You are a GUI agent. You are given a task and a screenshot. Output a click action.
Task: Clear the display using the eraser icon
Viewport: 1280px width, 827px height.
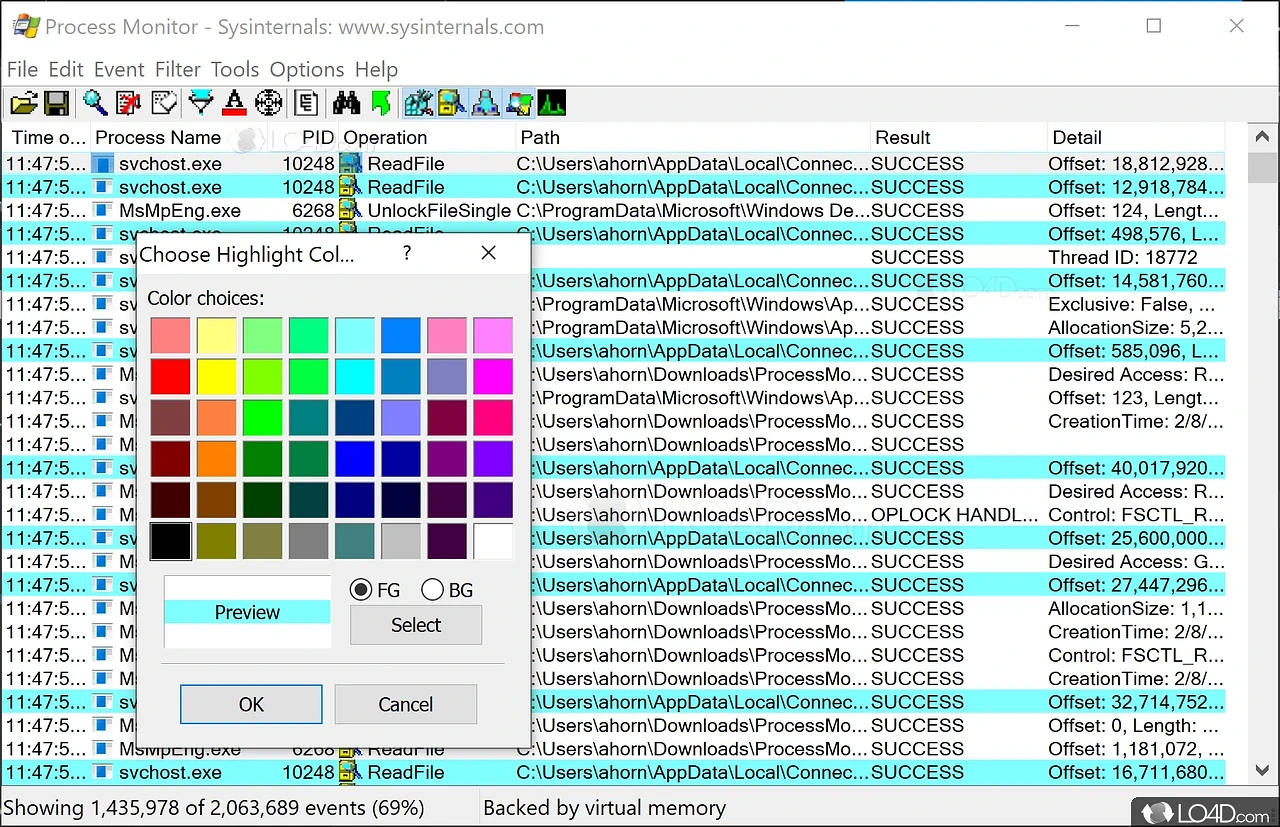pyautogui.click(x=163, y=102)
